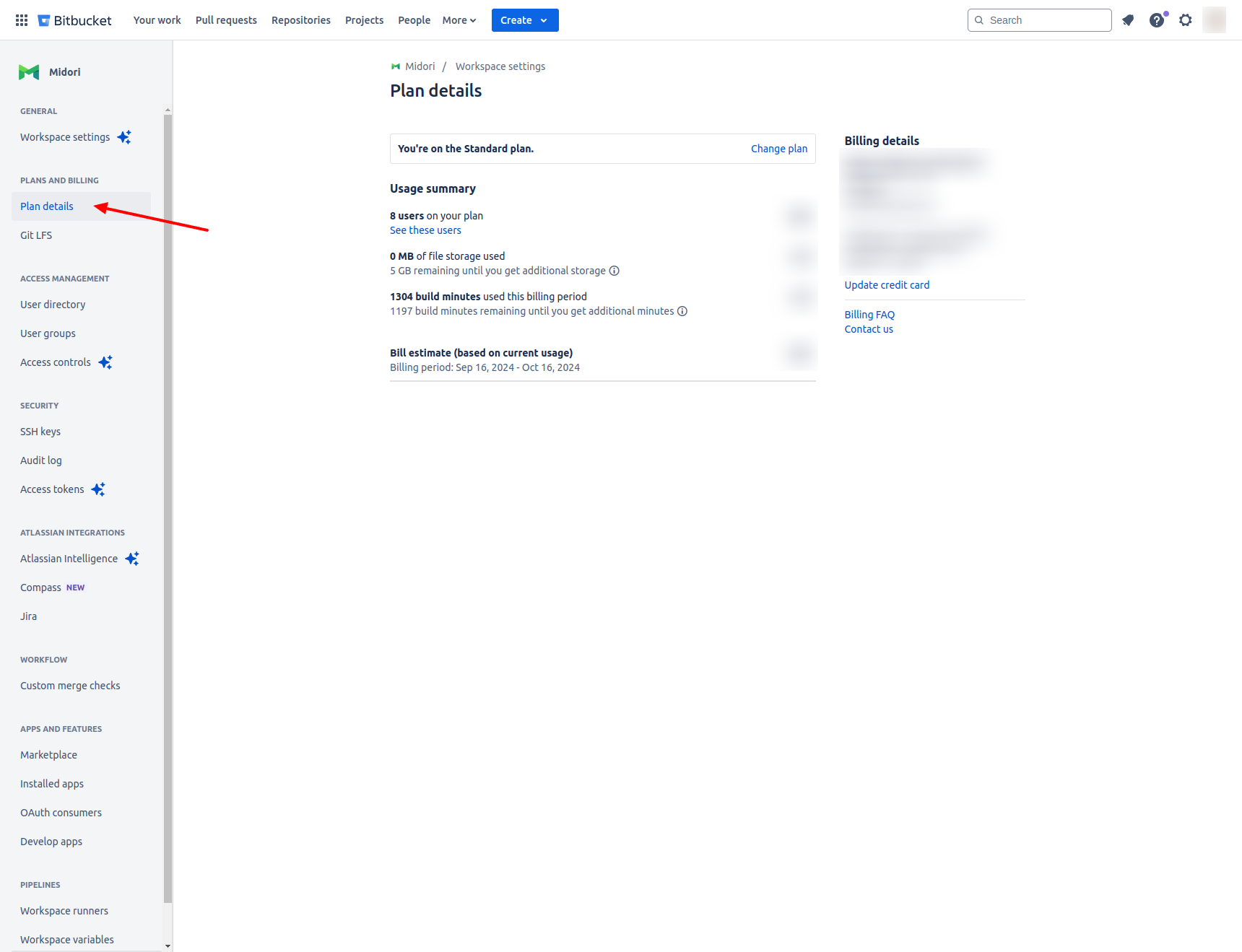Switch to Pull requests
Screen dimensions: 1242x952
(226, 19)
